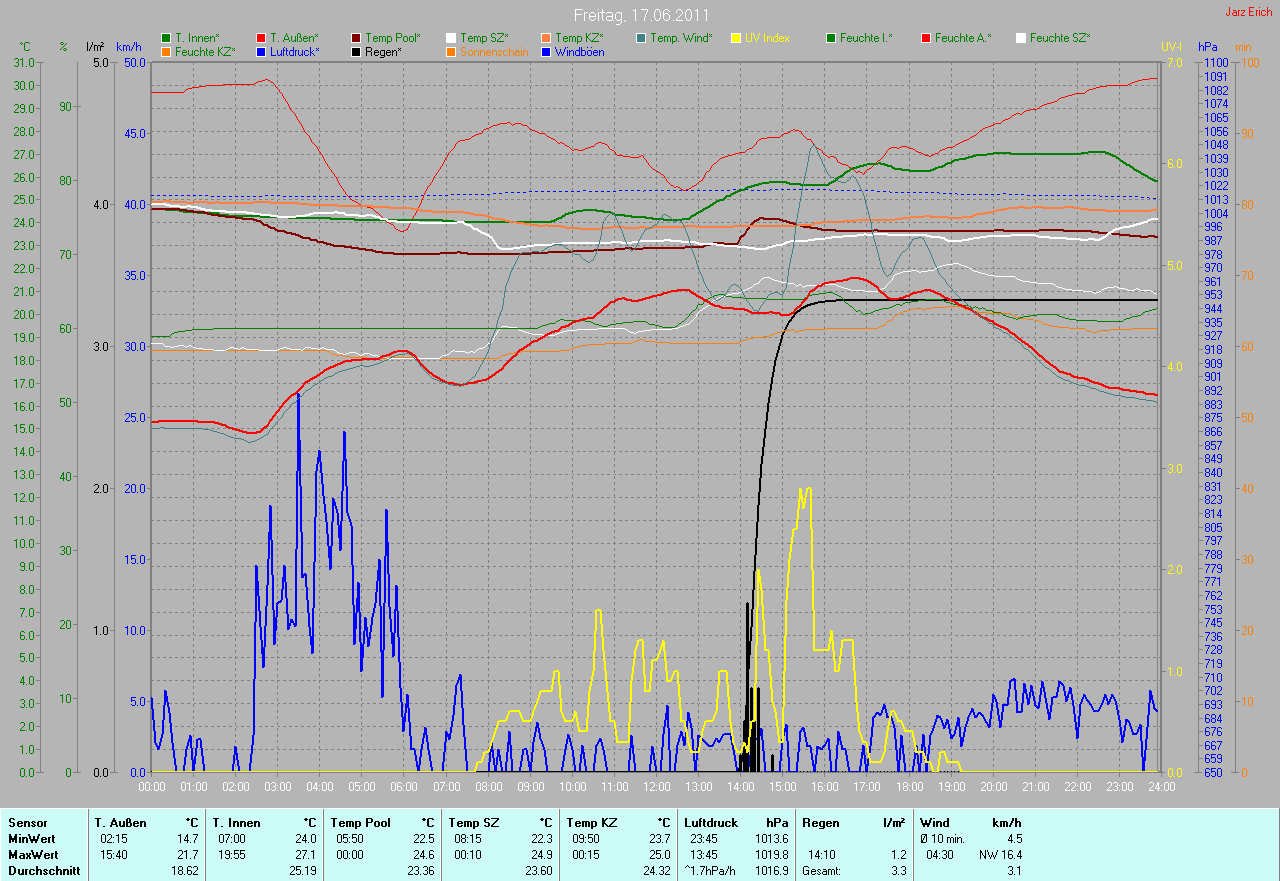Select the '^1.7hPa/h' pressure trend text
Screen dimensions: 1280x881
[x=710, y=871]
